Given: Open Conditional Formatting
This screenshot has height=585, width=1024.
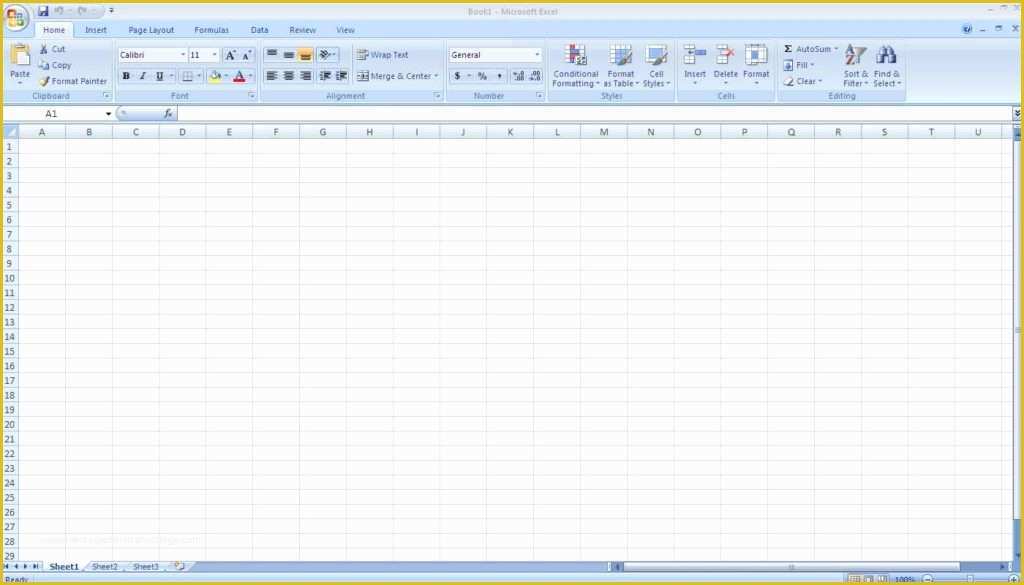Looking at the screenshot, I should (575, 66).
